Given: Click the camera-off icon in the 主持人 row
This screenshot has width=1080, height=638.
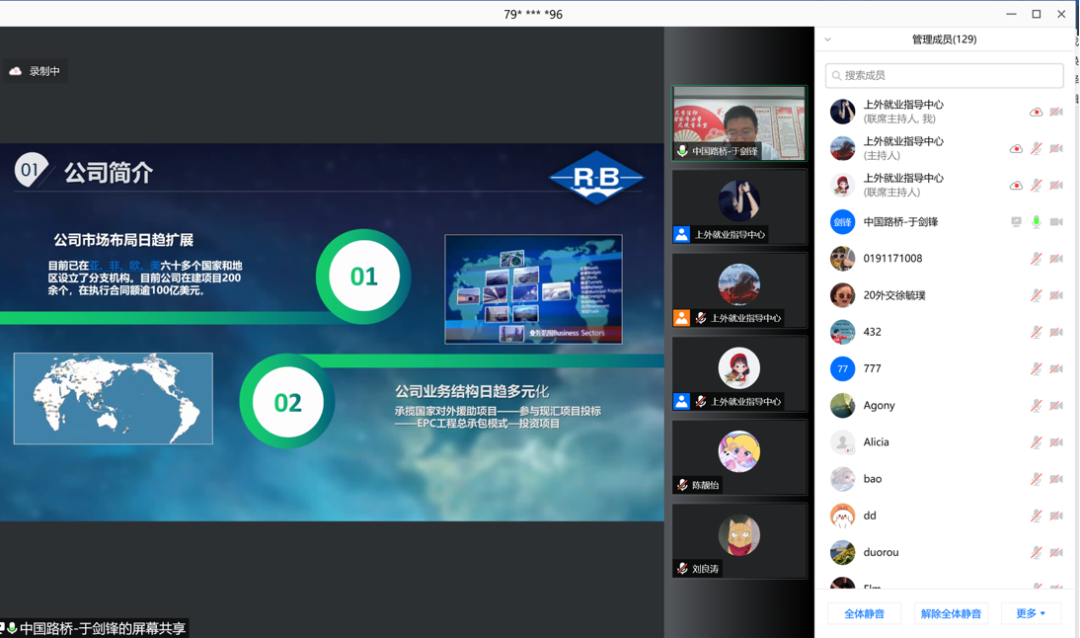Looking at the screenshot, I should [x=1056, y=149].
